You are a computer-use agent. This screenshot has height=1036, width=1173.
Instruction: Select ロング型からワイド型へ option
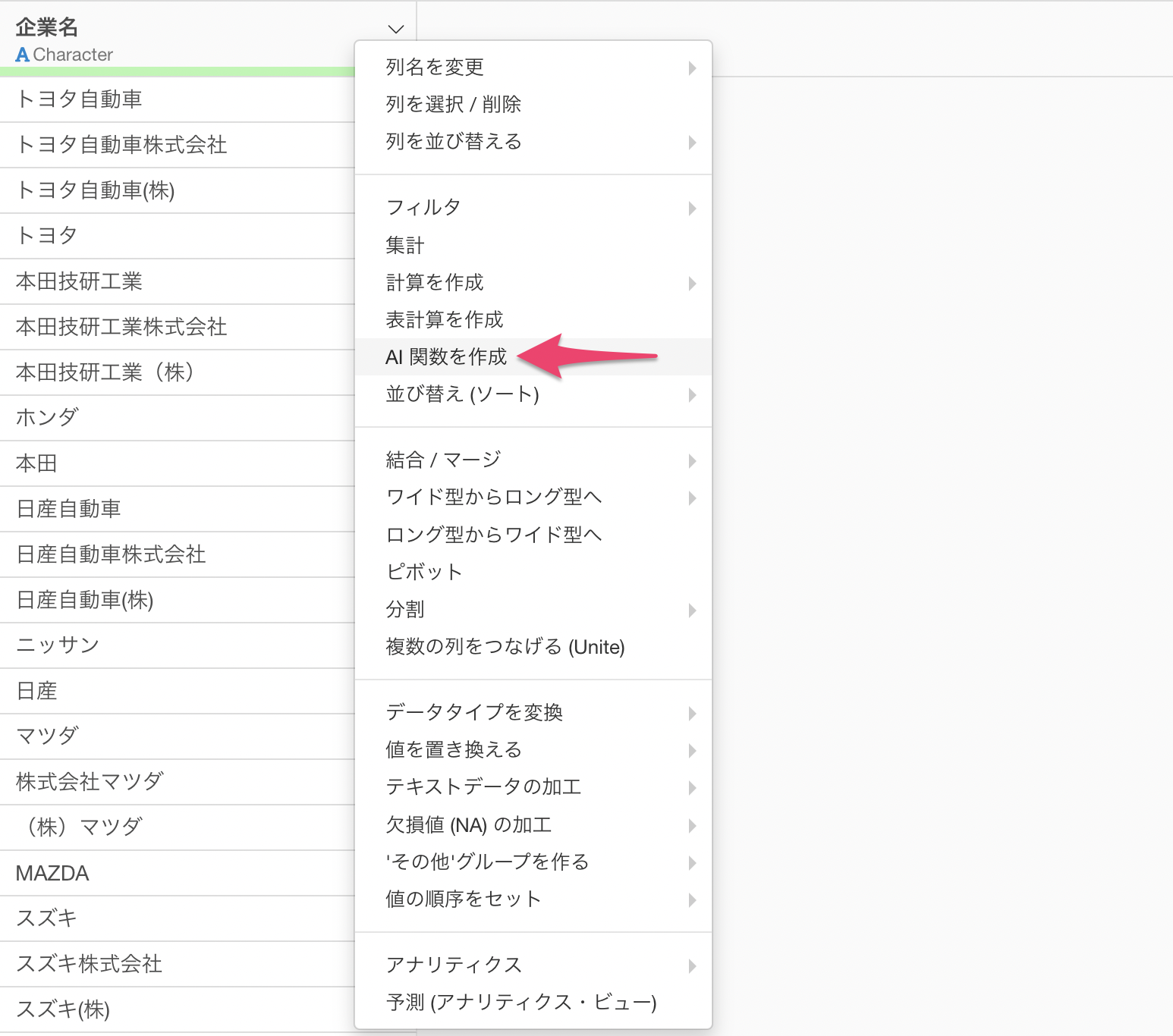pos(493,535)
